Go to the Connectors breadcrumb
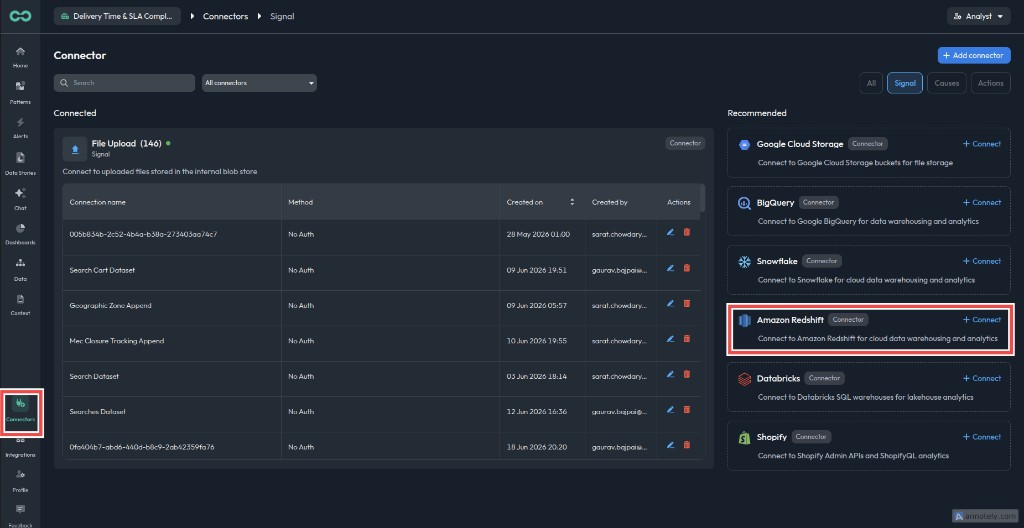1024x528 pixels. coord(225,16)
